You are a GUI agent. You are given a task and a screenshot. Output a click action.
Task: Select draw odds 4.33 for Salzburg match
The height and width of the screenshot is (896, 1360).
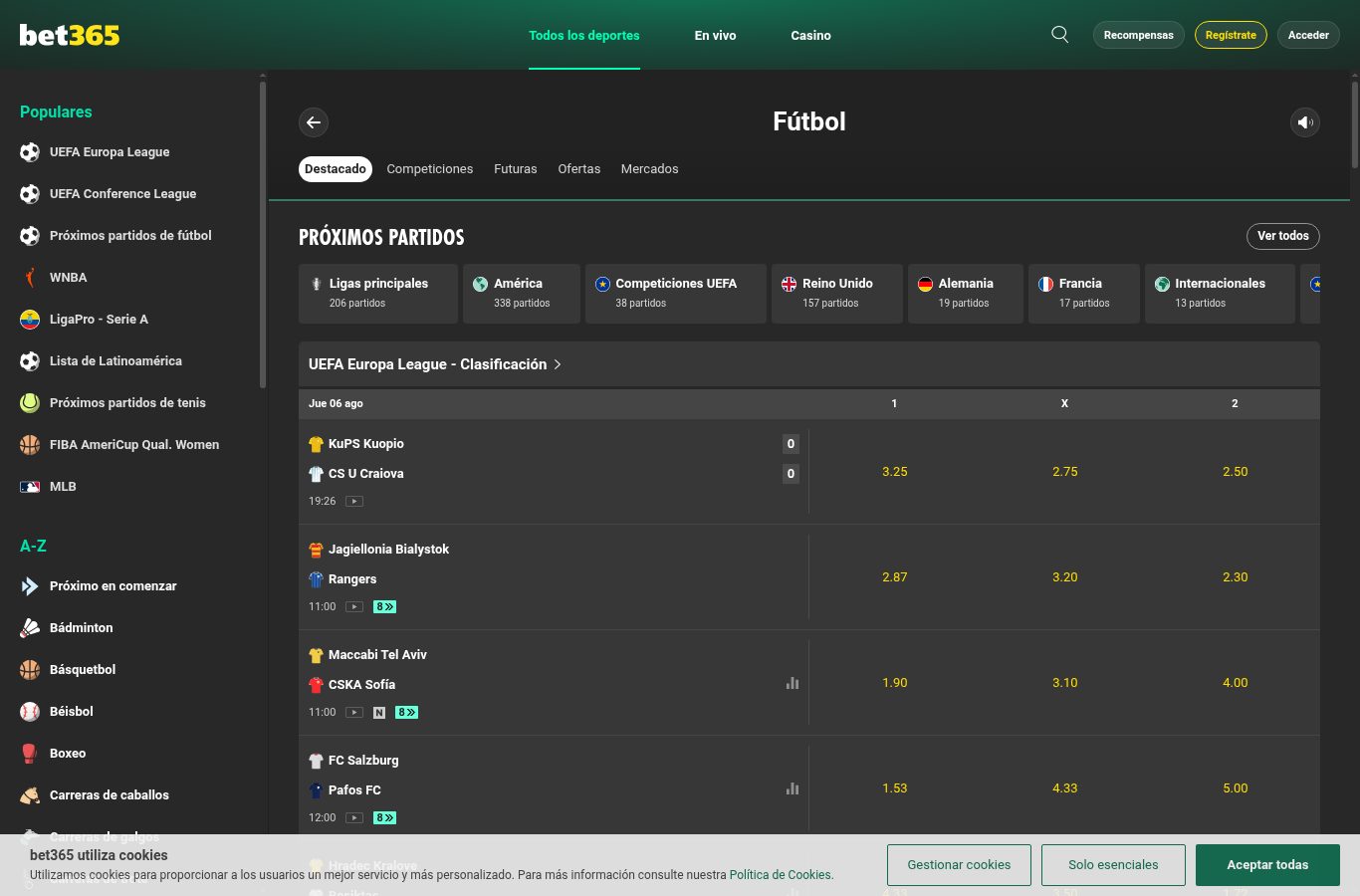pyautogui.click(x=1065, y=788)
